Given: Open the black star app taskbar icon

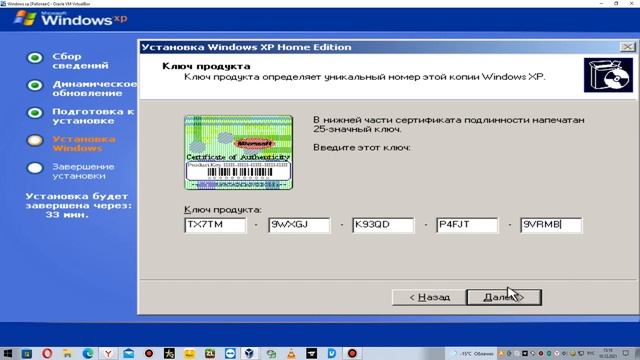Looking at the screenshot, I should [169, 353].
